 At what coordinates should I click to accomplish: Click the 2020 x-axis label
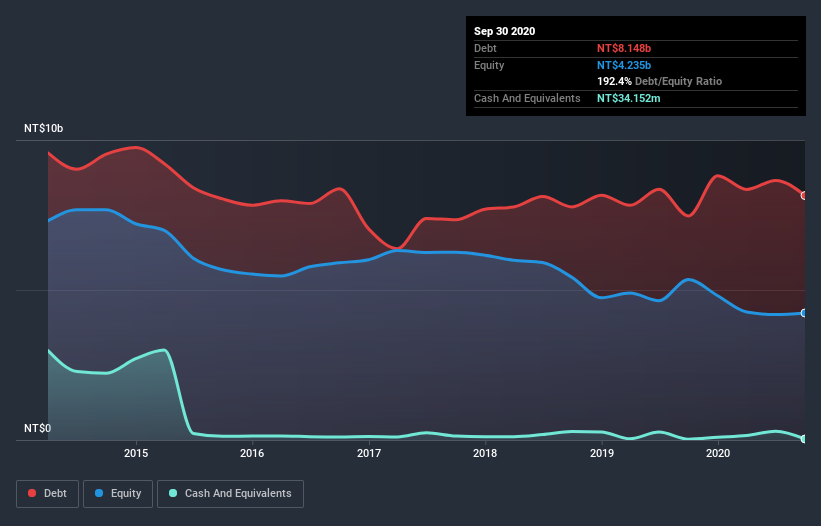click(x=718, y=453)
